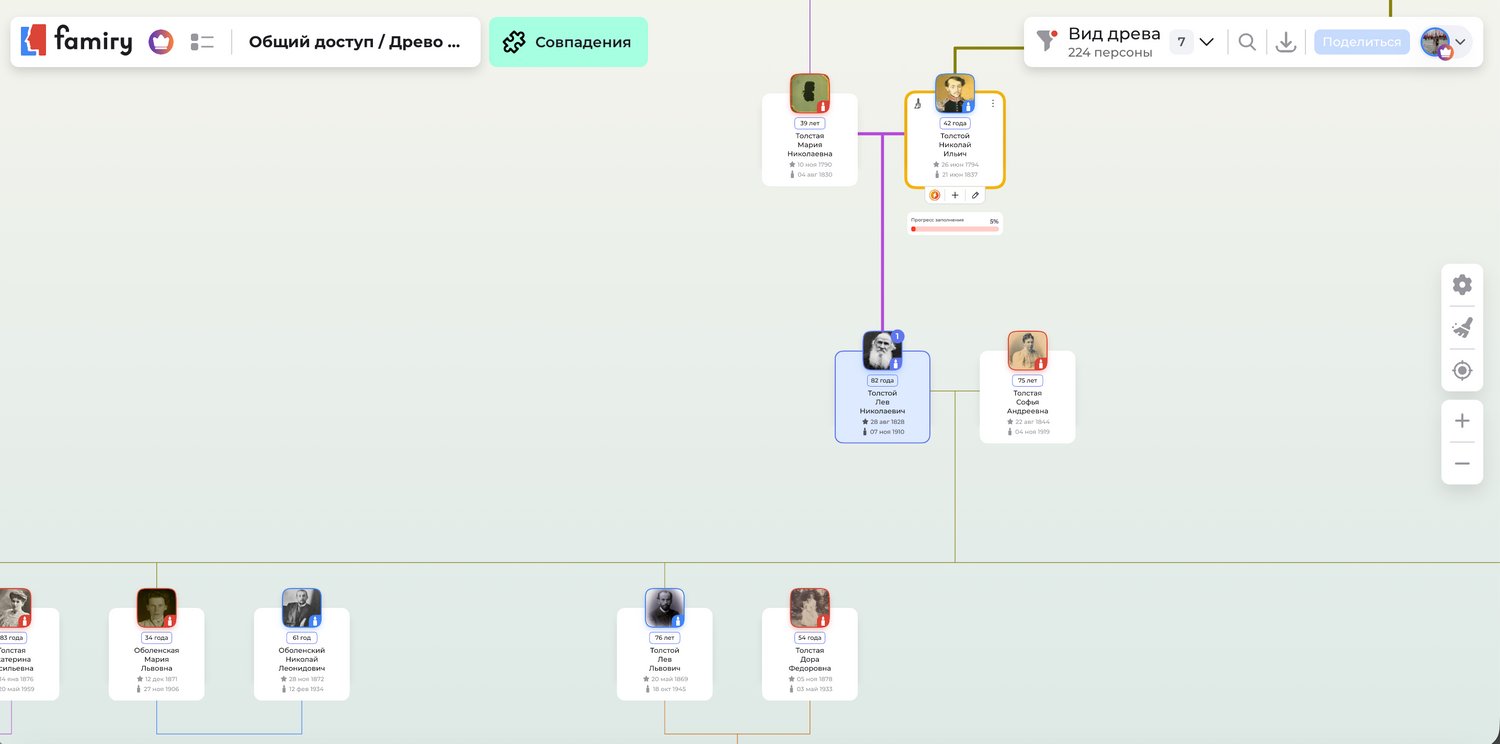
Task: Expand the generations count dropdown
Action: 1195,42
